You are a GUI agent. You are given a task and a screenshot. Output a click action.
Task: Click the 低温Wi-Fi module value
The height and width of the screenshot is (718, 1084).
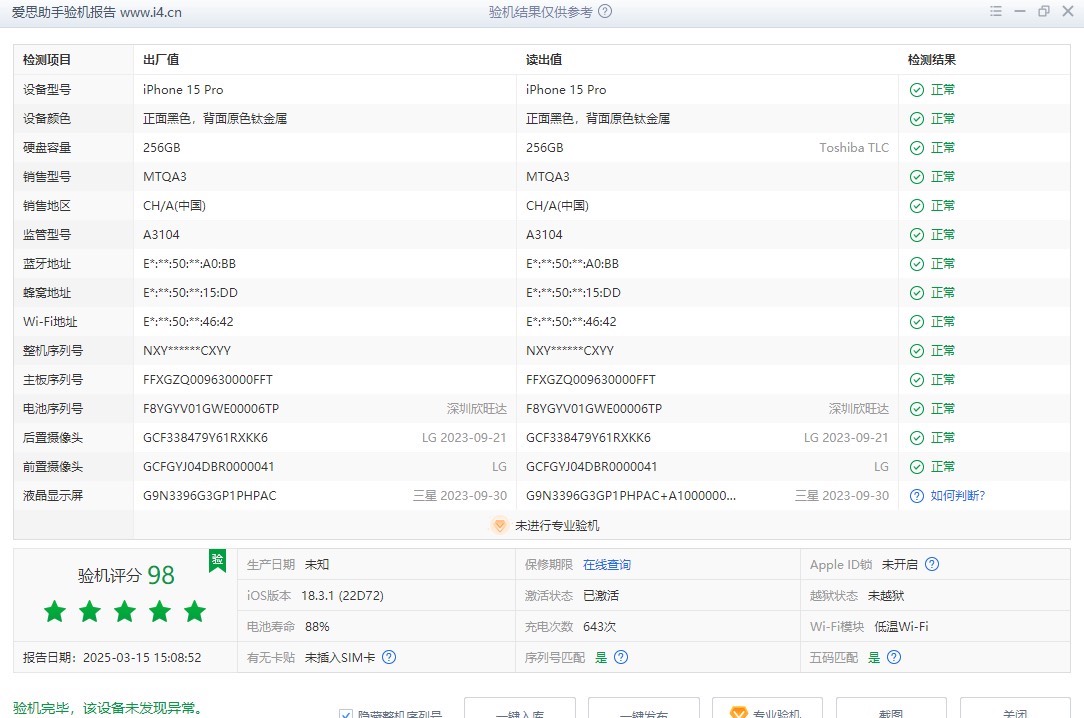(901, 627)
